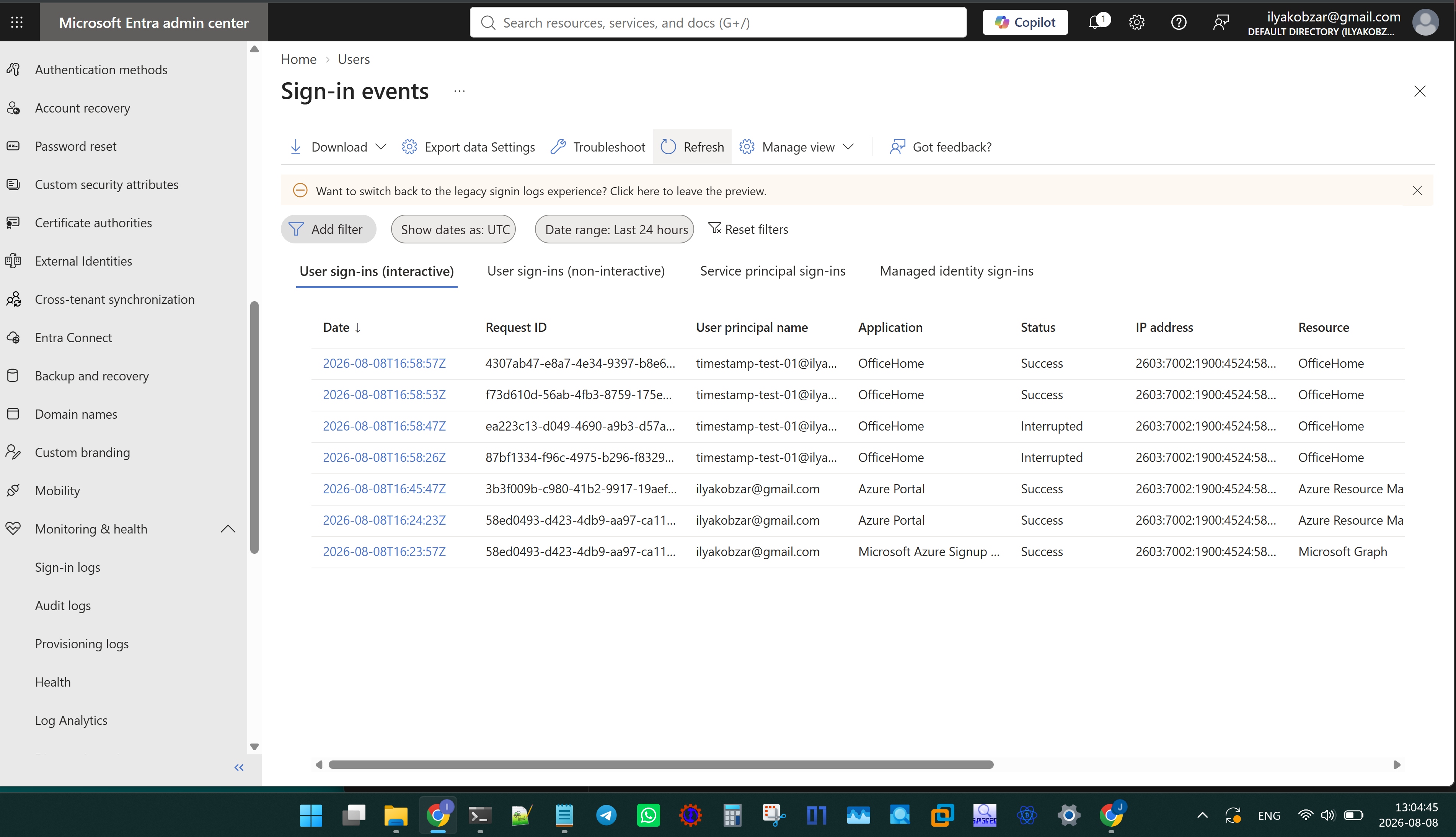Sort by the Status column header
Image resolution: width=1456 pixels, height=837 pixels.
click(1038, 328)
